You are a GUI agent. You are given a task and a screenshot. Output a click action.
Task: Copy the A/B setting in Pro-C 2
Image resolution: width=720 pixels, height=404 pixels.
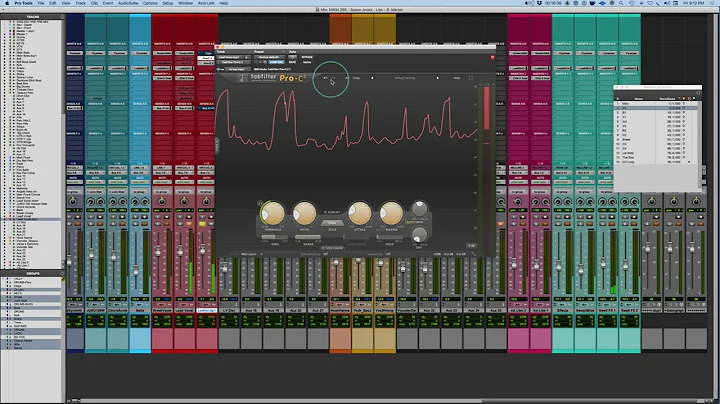[356, 78]
